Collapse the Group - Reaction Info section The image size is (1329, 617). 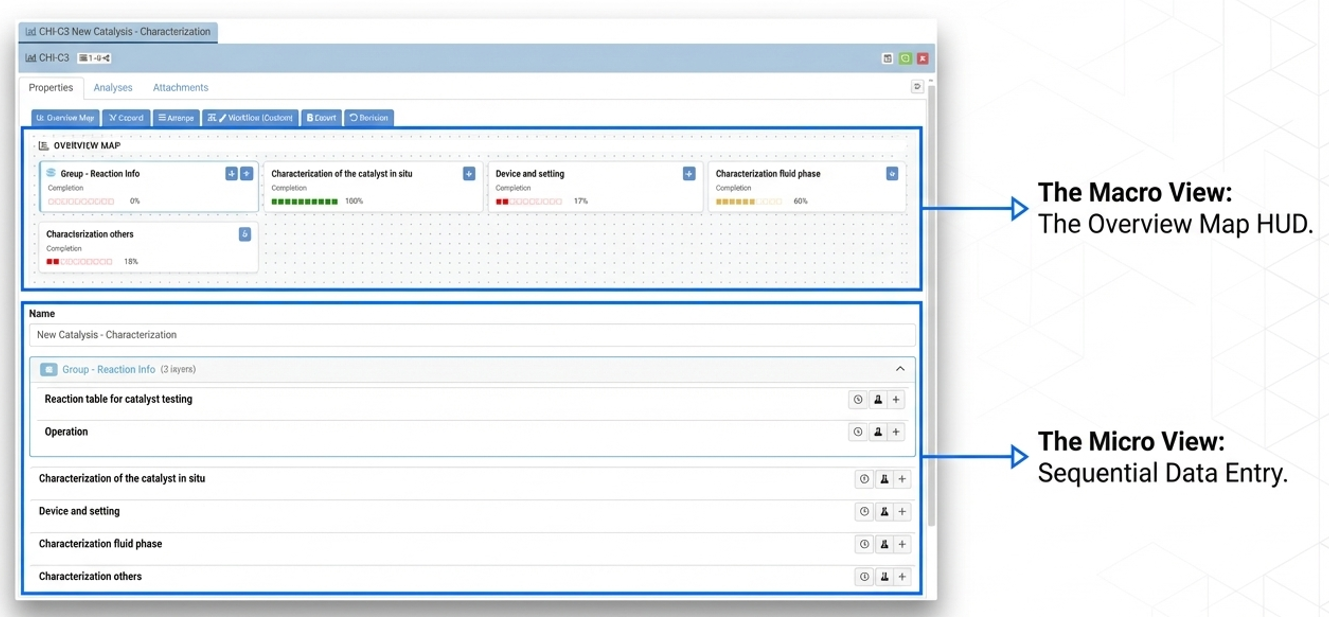pyautogui.click(x=900, y=369)
